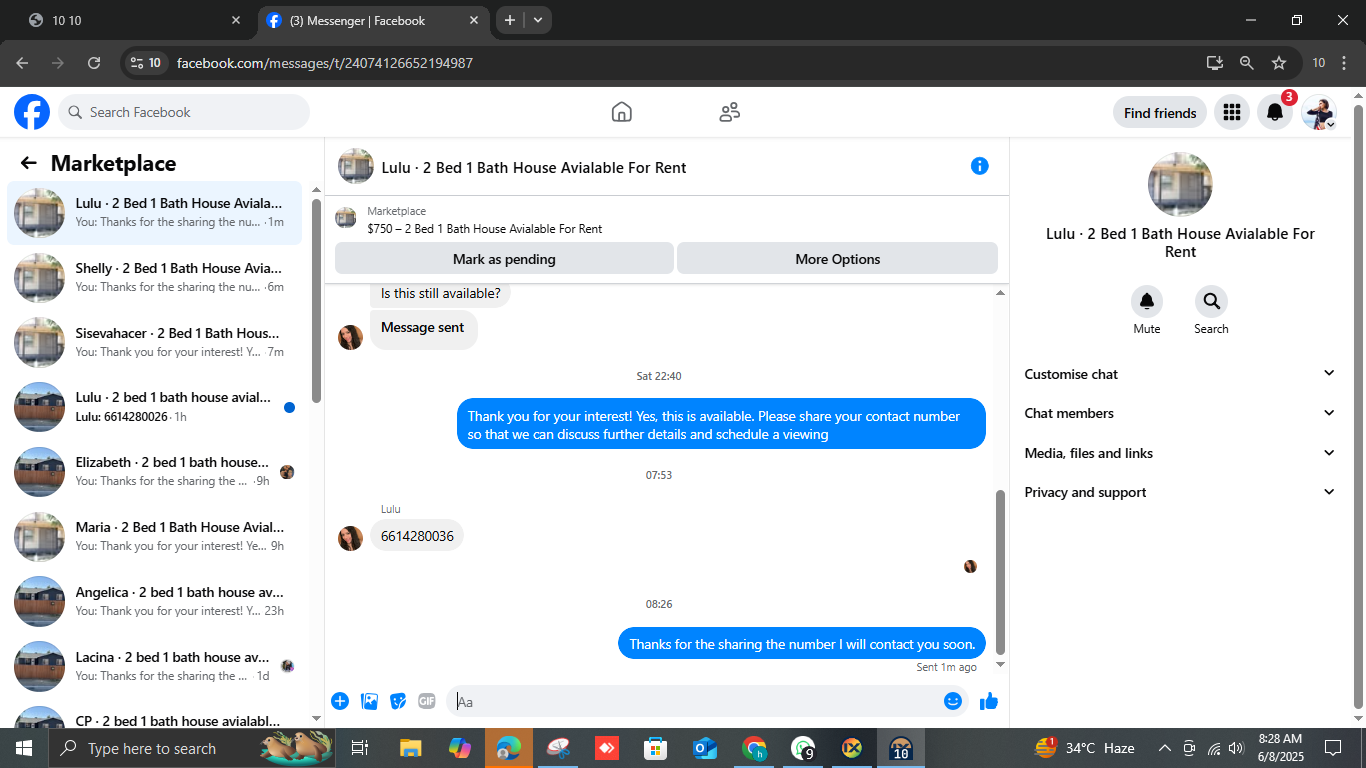1366x768 pixels.
Task: Click the browser back arrow
Action: [22, 63]
